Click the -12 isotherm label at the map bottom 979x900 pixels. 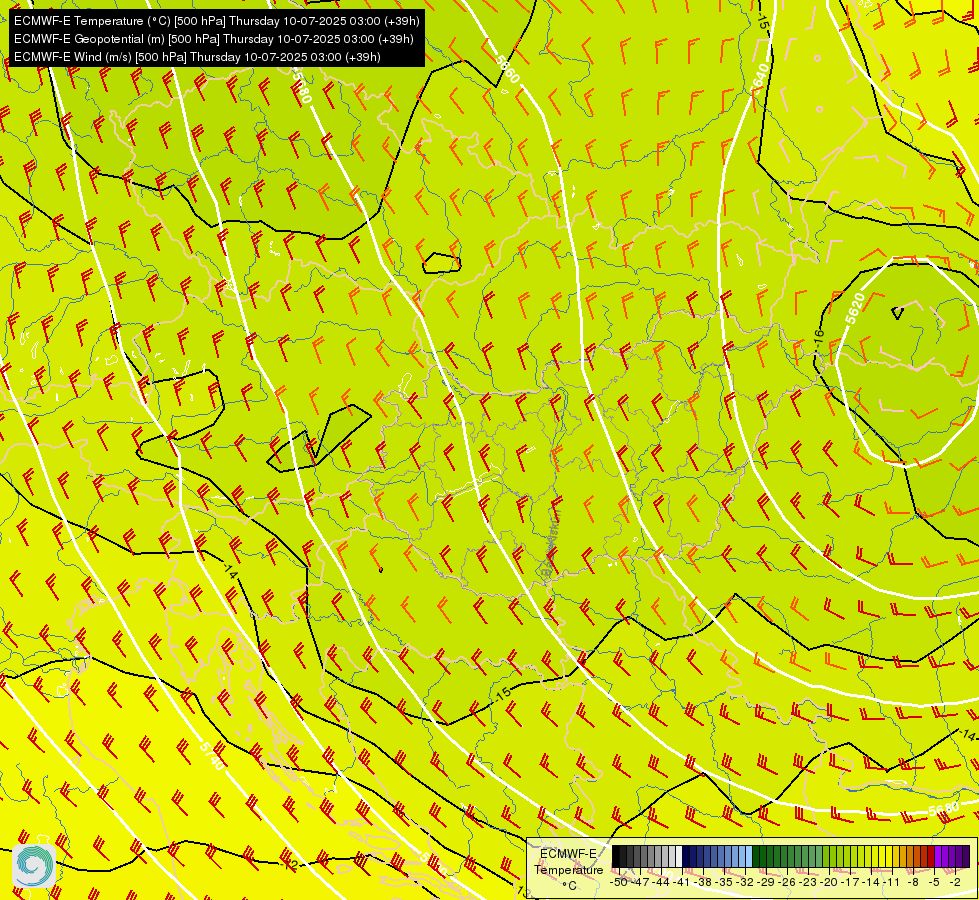point(289,865)
